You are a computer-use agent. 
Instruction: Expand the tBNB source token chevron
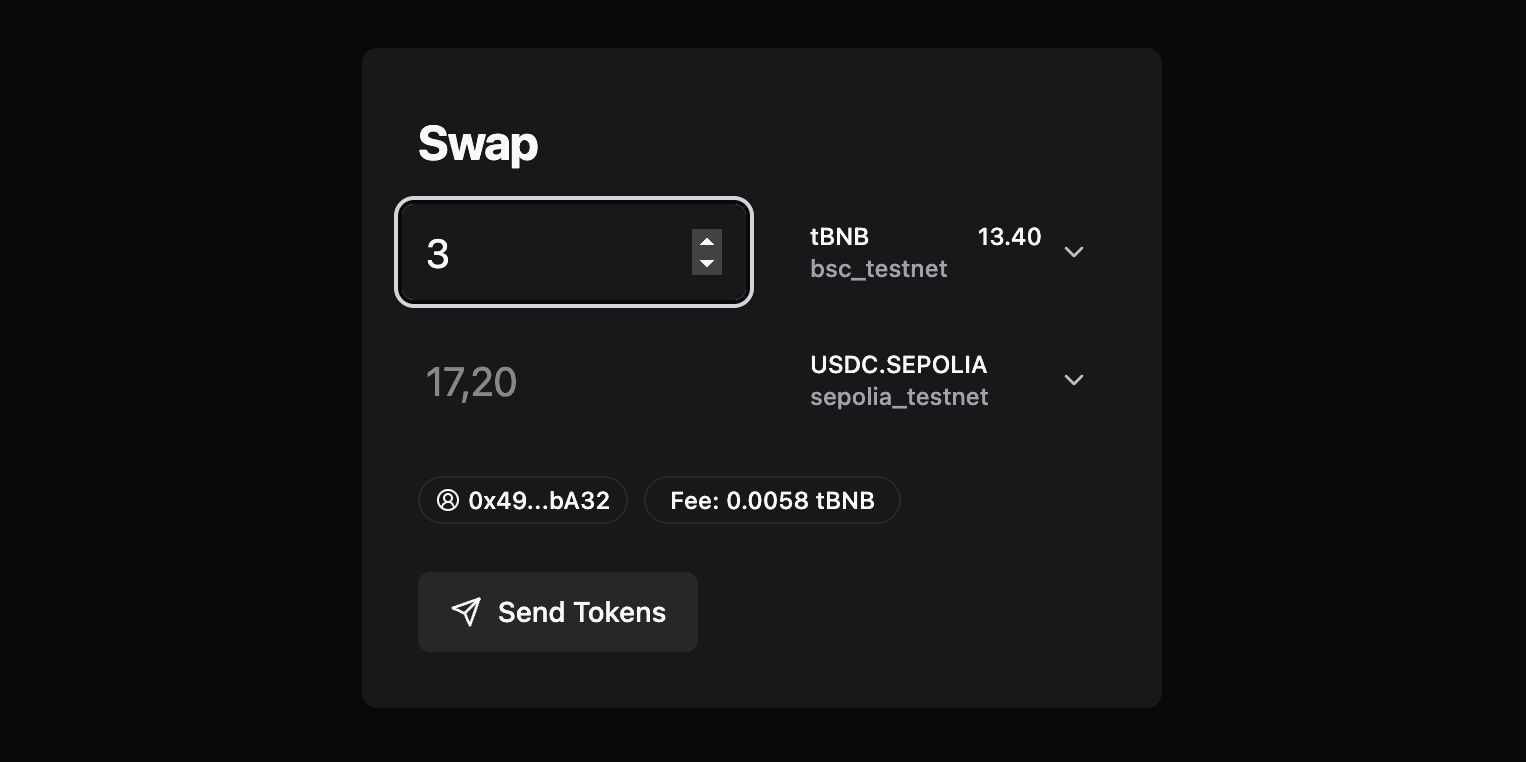point(1074,252)
